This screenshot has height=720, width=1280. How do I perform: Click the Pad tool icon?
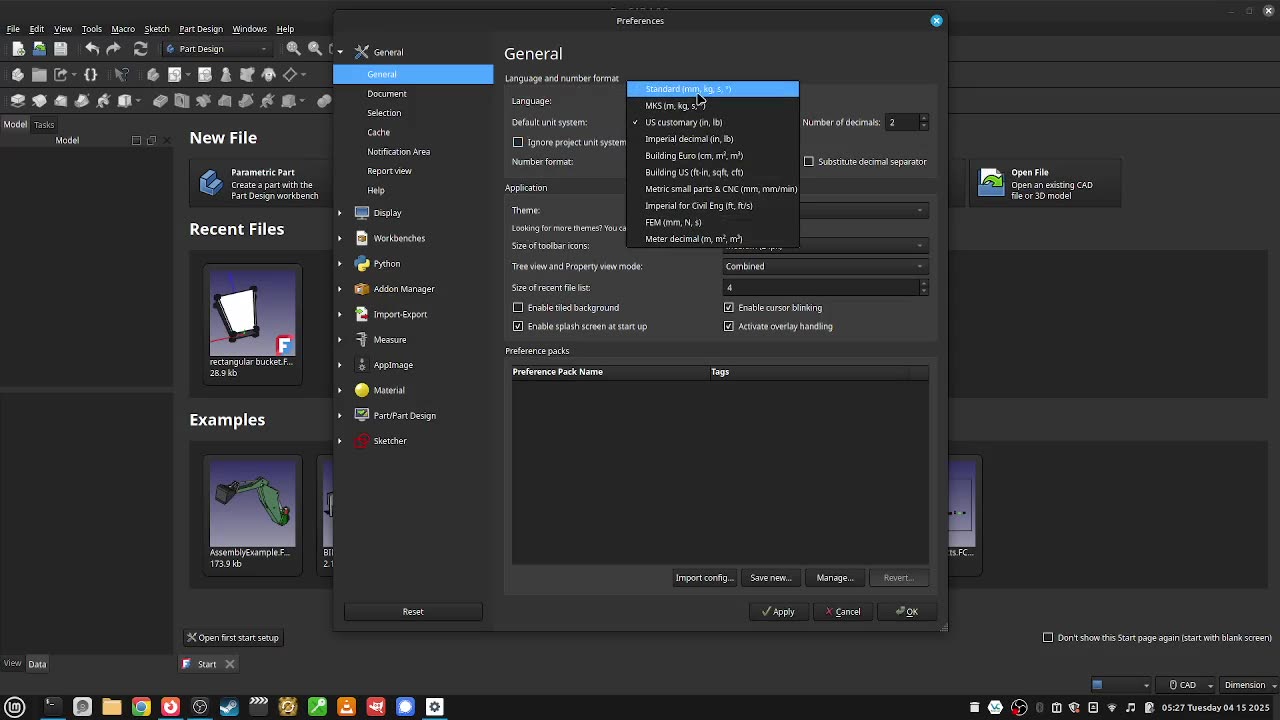click(18, 100)
